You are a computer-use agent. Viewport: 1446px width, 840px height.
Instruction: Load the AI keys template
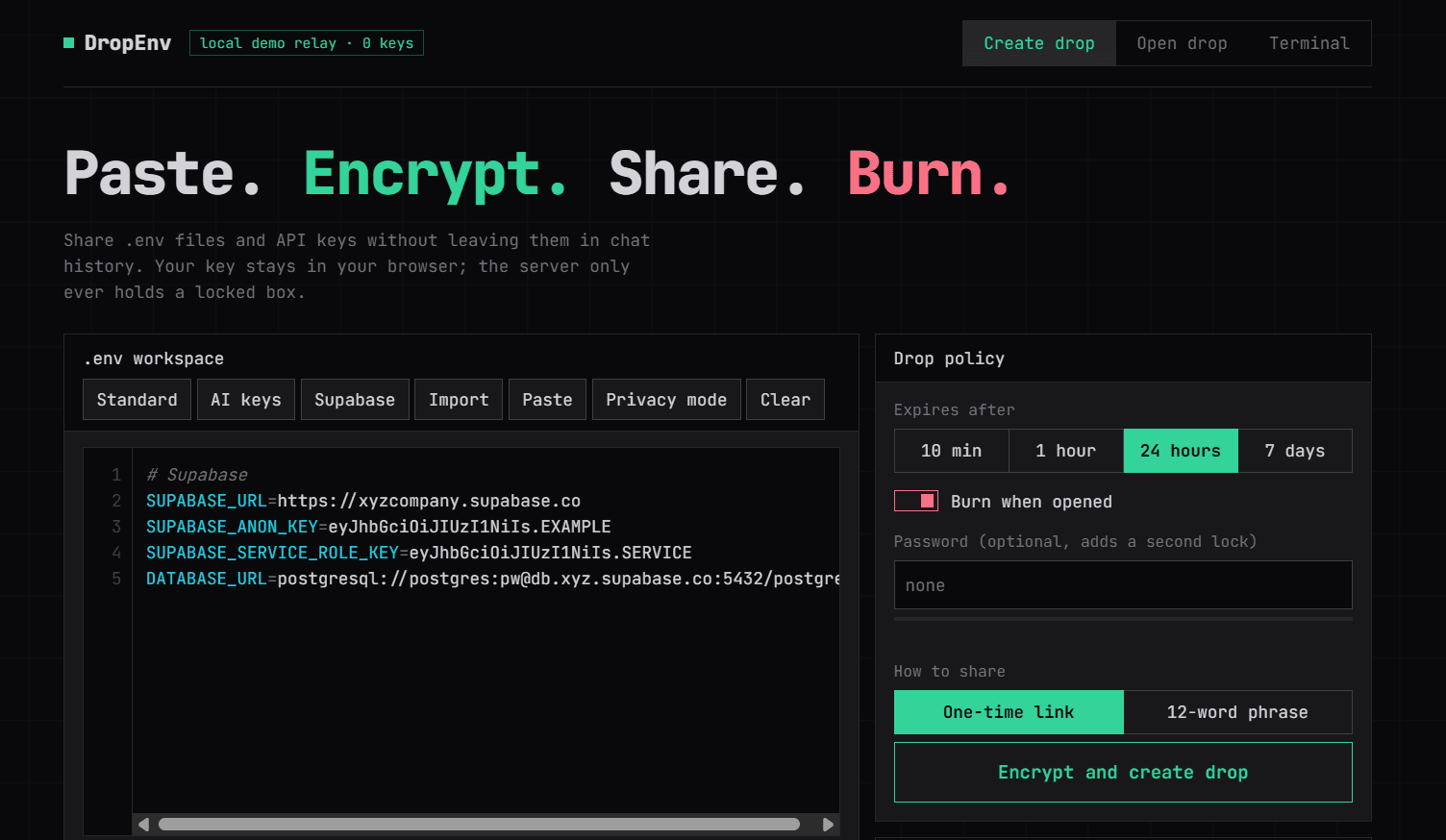point(246,400)
